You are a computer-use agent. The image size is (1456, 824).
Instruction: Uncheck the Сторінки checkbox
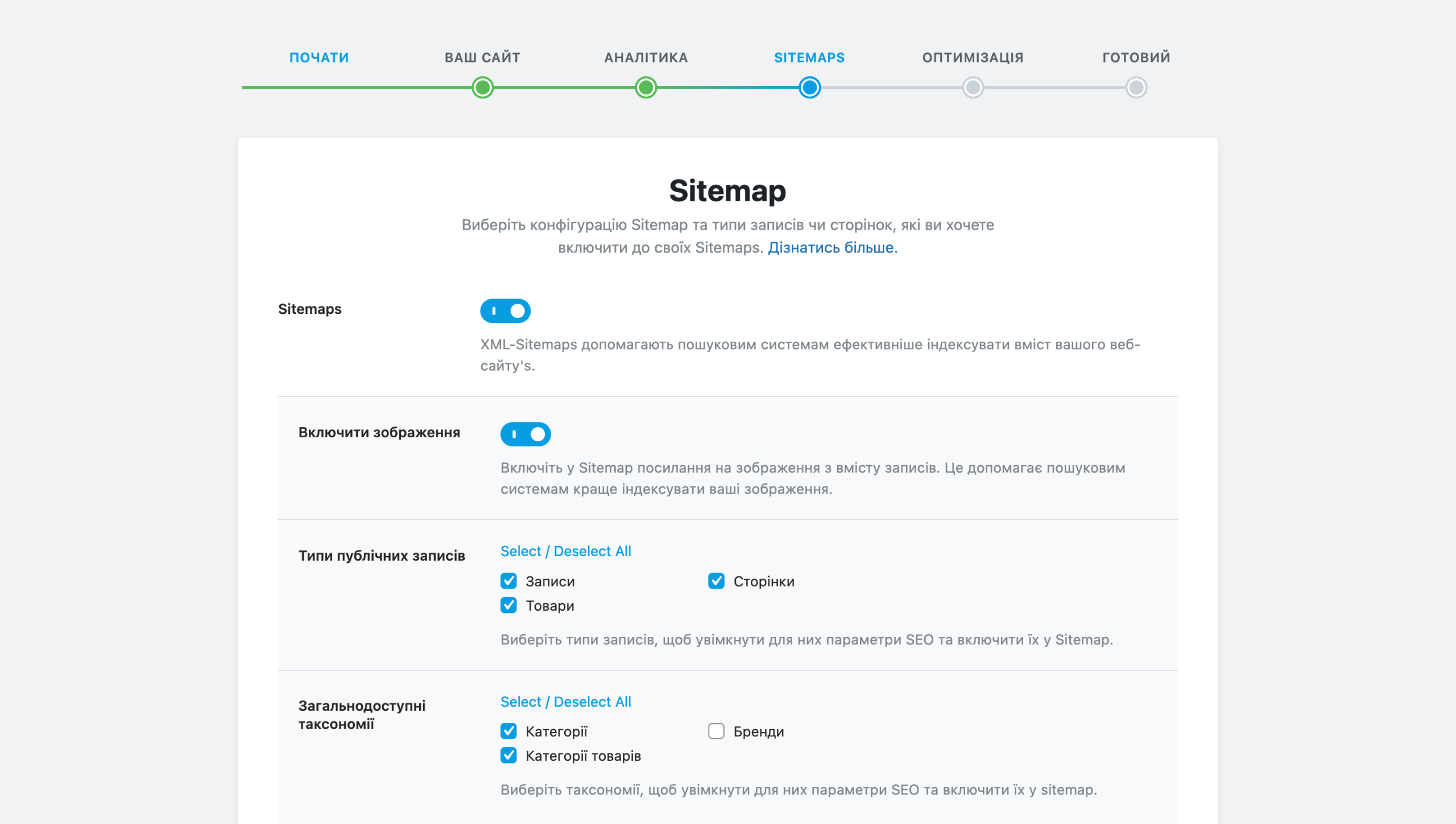point(716,581)
